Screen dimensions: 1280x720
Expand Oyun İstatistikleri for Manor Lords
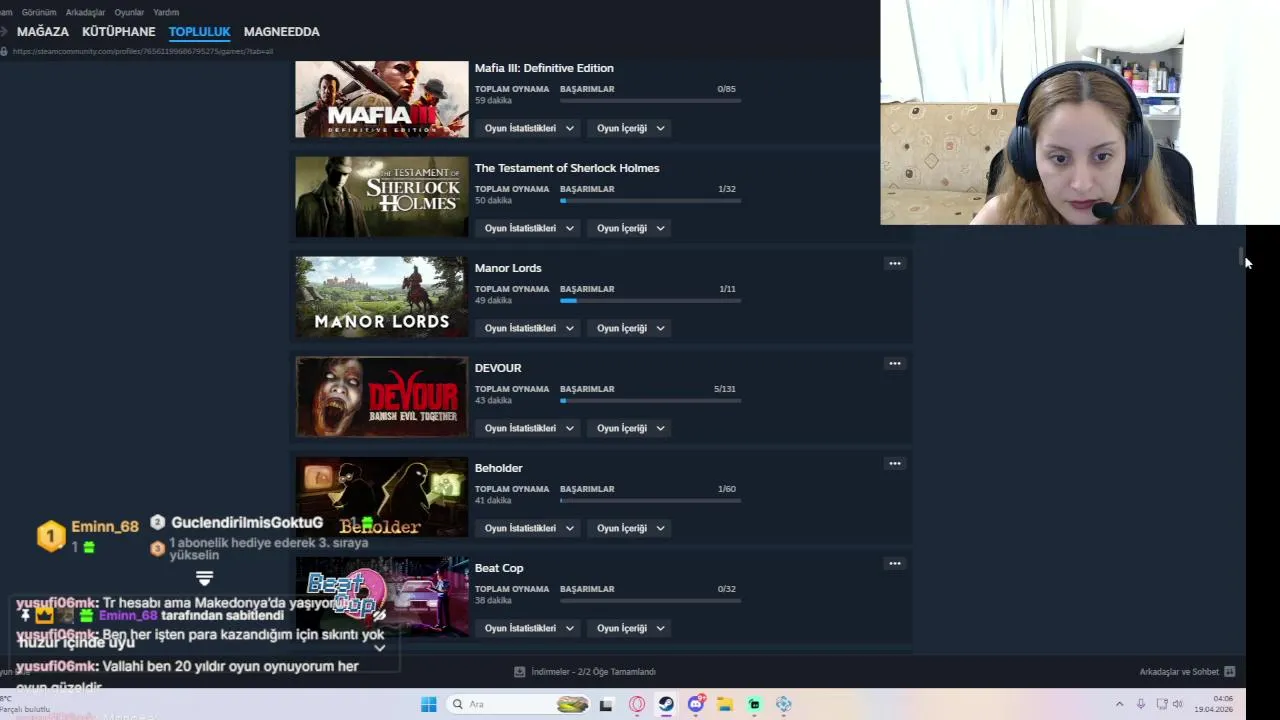click(528, 328)
